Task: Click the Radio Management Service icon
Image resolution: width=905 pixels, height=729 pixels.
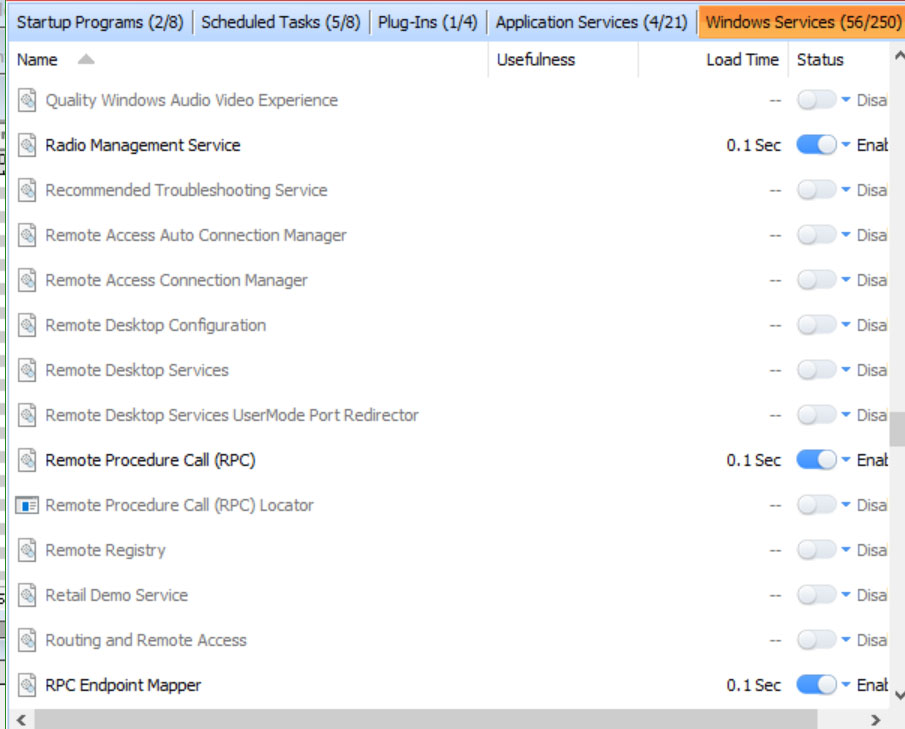Action: pyautogui.click(x=27, y=145)
